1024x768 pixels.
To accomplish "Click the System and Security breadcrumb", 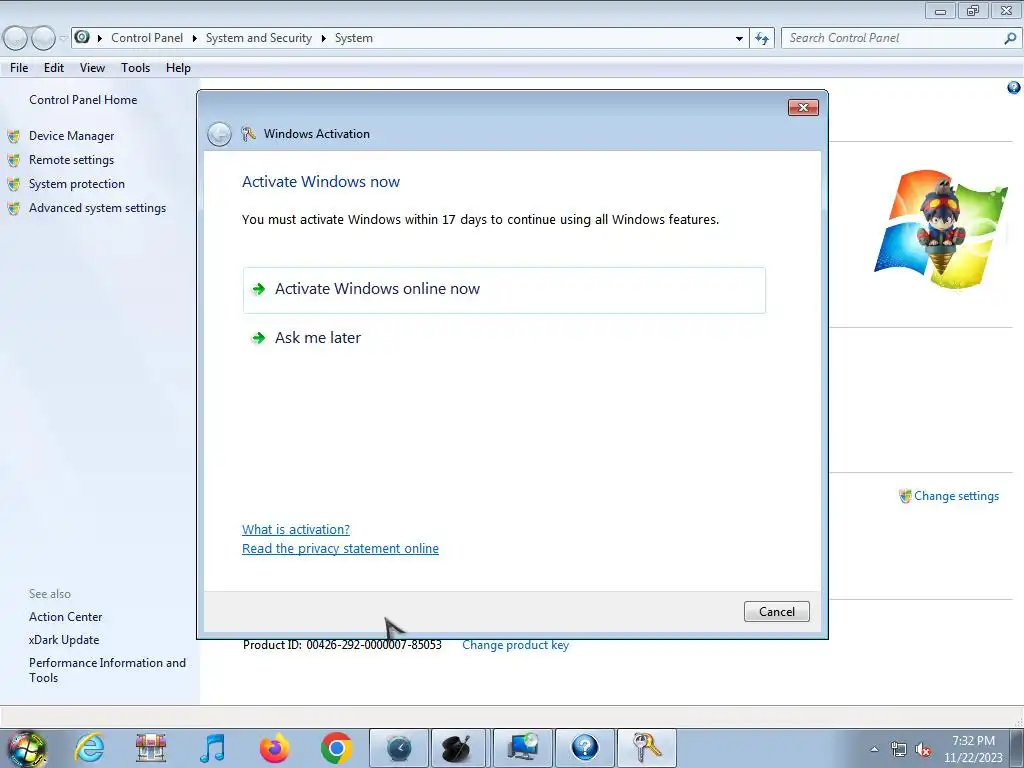I will [259, 39].
